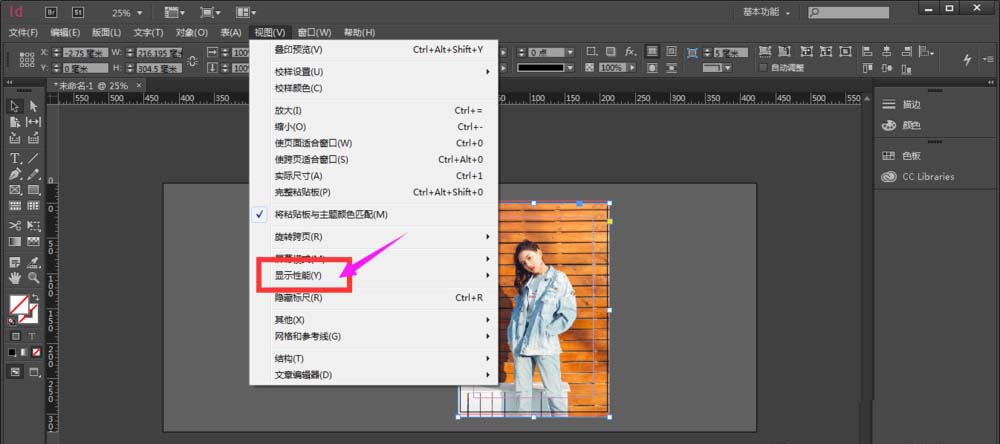The image size is (1000, 444).
Task: Open the 25% zoom level dropdown
Action: [126, 13]
